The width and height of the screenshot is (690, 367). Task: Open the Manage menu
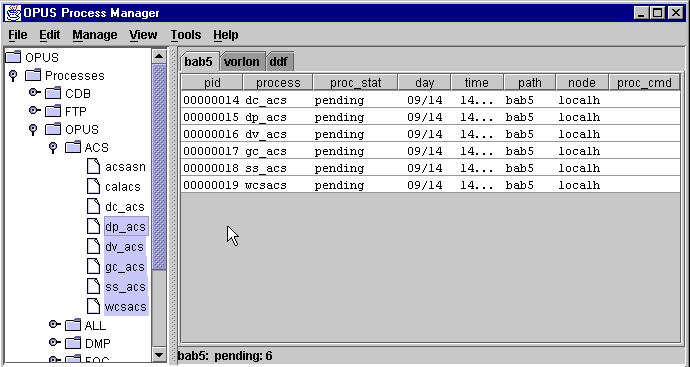click(95, 35)
